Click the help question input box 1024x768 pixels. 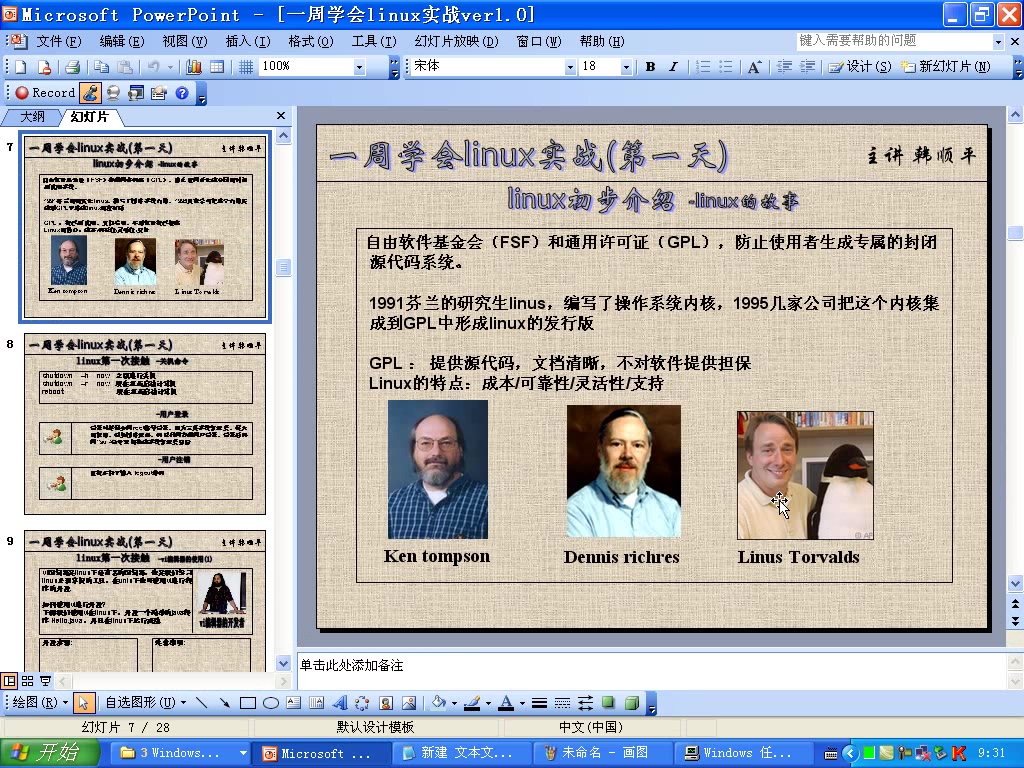pyautogui.click(x=893, y=41)
